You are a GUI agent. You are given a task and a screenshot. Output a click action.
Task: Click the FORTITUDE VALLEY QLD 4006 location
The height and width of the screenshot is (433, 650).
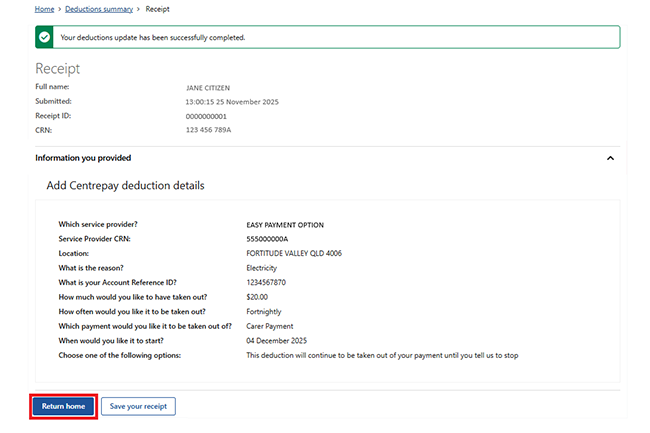click(x=294, y=254)
